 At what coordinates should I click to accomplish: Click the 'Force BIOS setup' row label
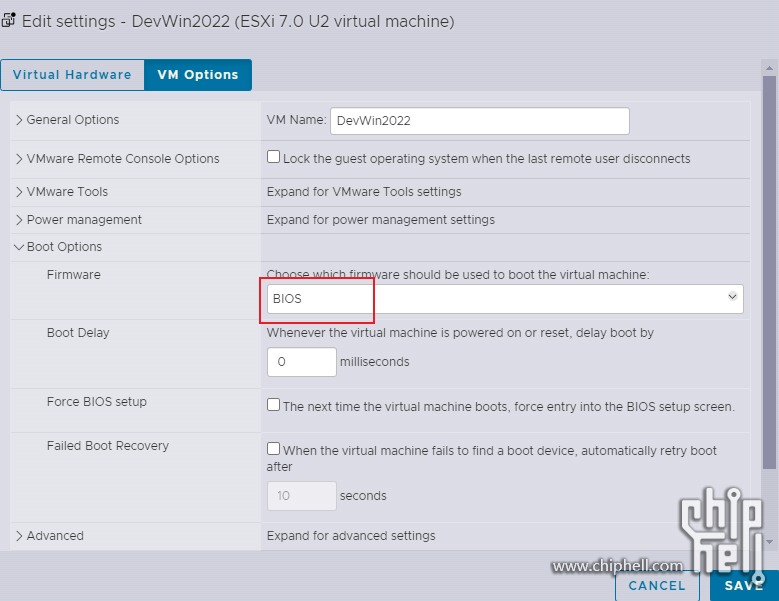[97, 402]
